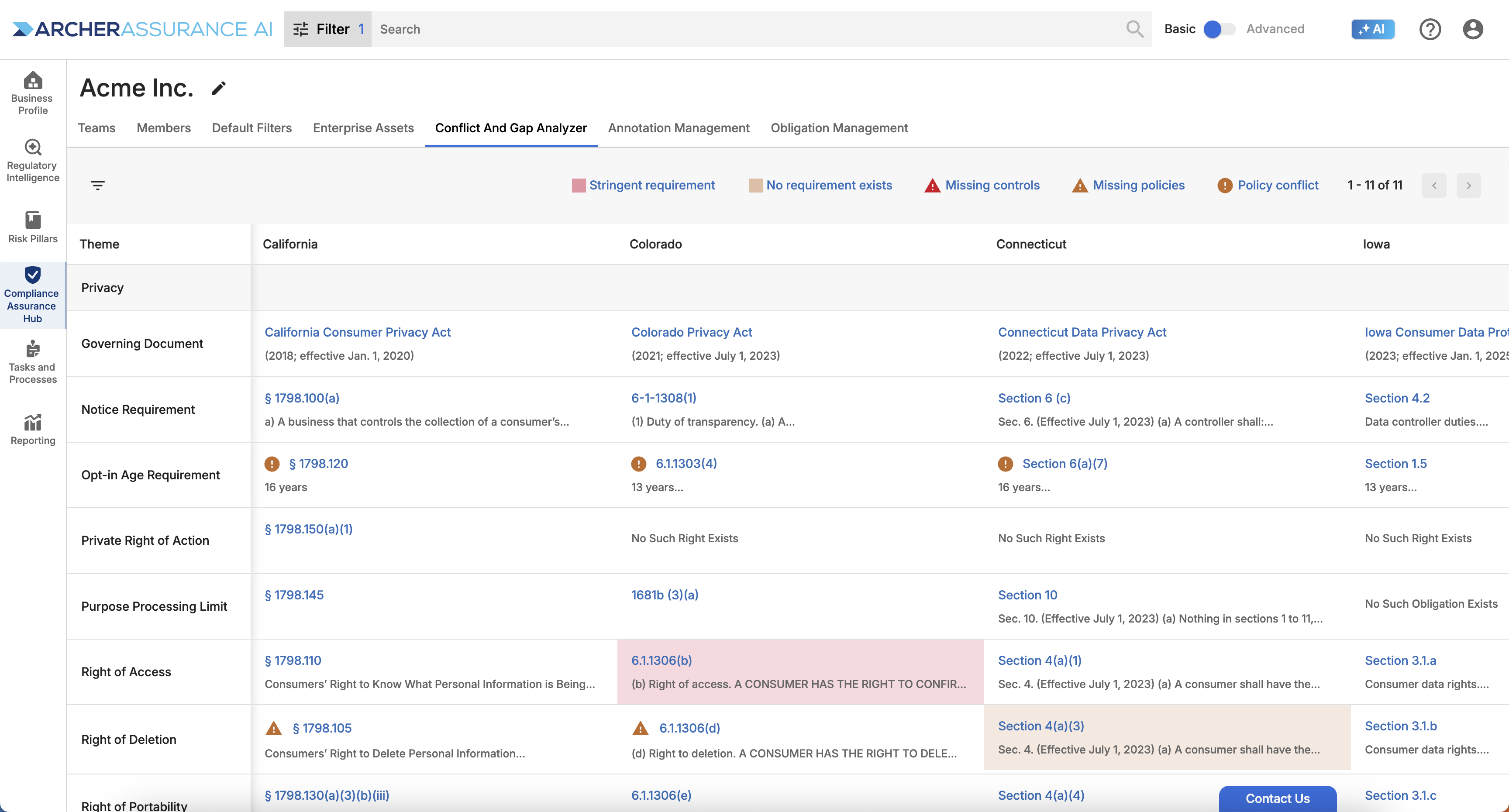Click the Theme column header

click(100, 244)
